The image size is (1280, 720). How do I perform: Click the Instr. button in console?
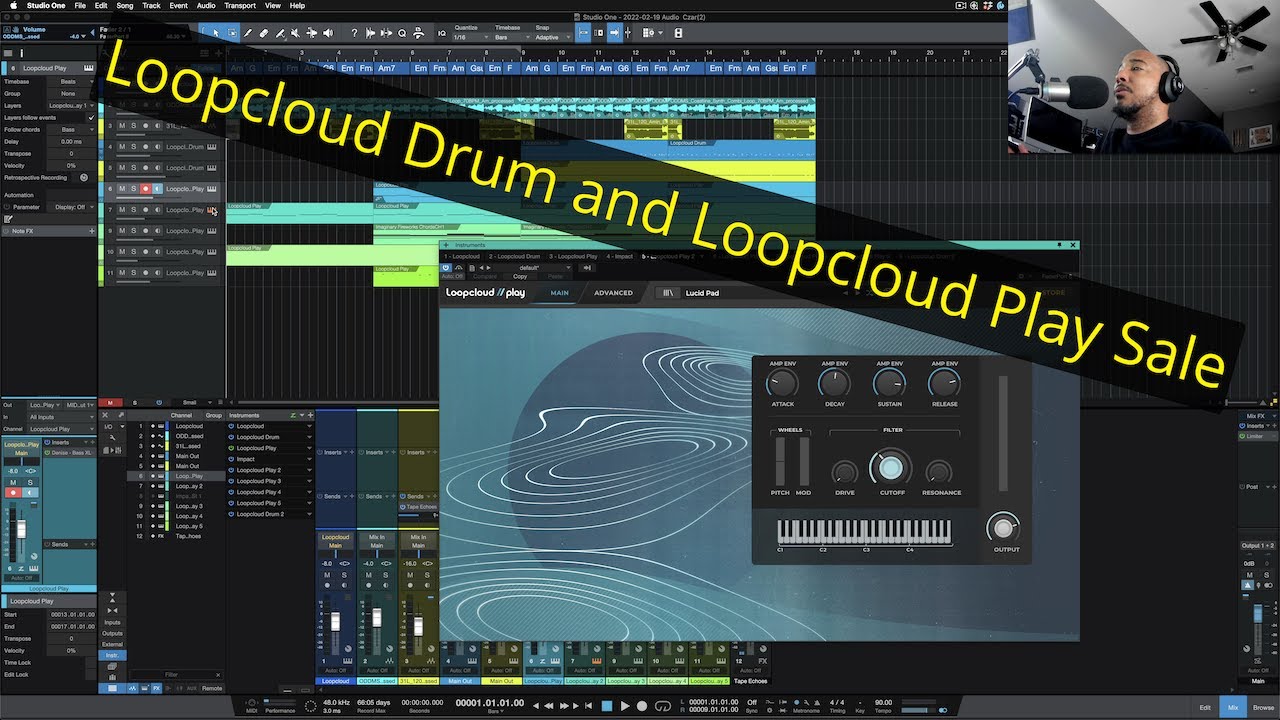(x=112, y=655)
